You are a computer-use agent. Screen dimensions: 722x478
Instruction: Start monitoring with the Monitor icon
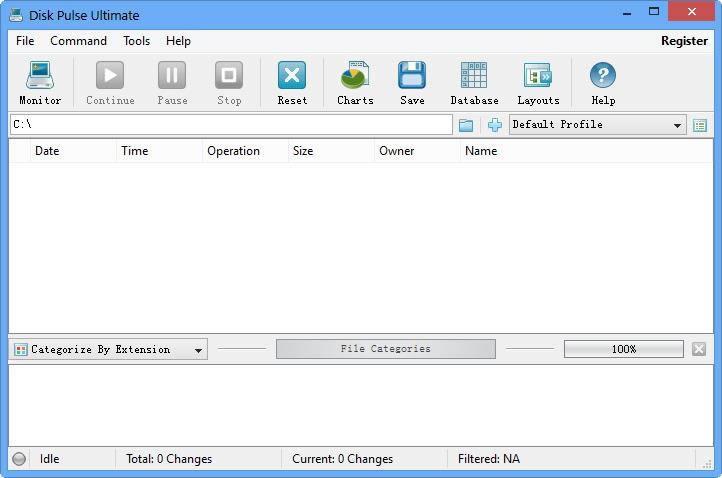click(x=40, y=83)
